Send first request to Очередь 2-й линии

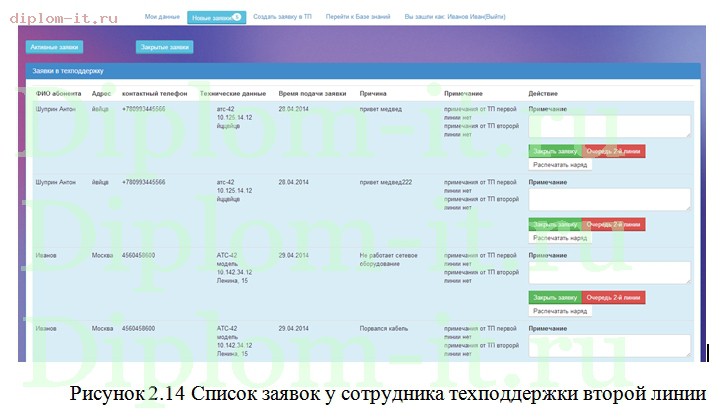point(613,151)
